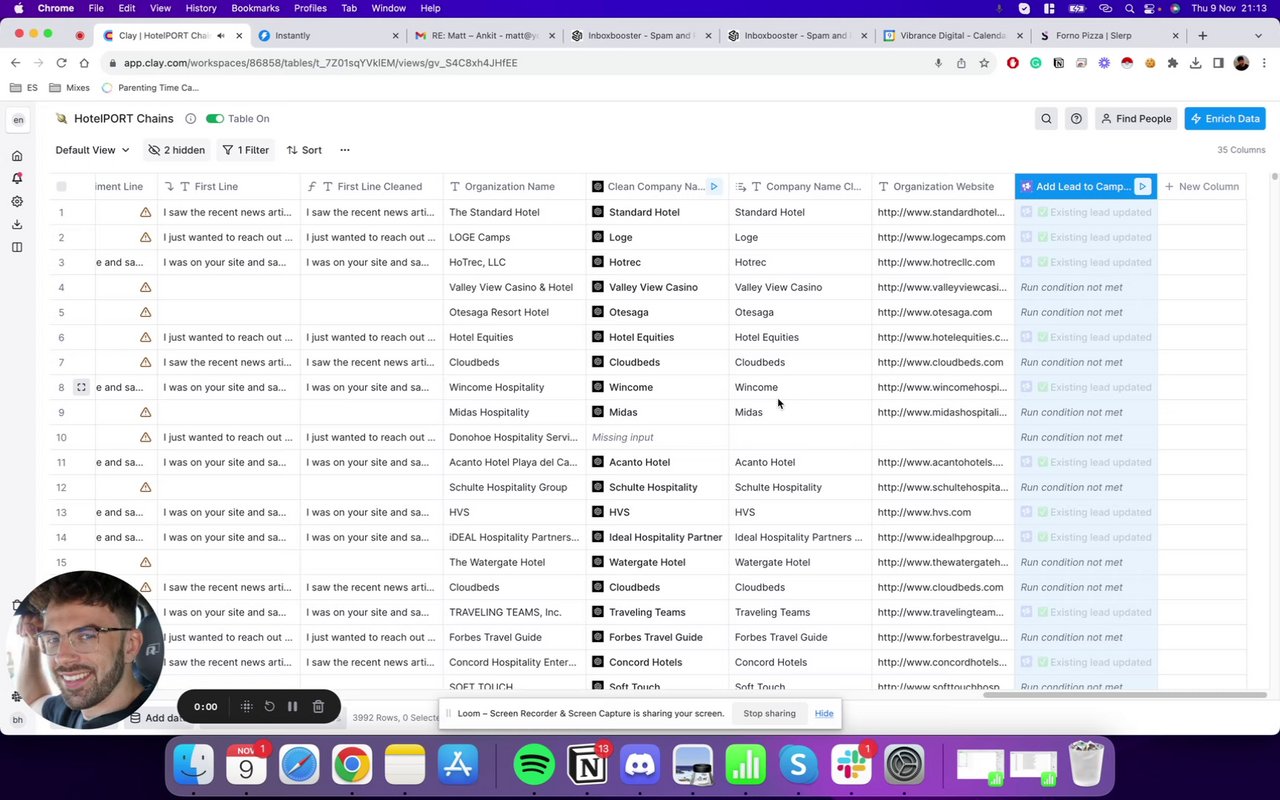The width and height of the screenshot is (1280, 800).
Task: Open the History menu in the menu bar
Action: (201, 8)
